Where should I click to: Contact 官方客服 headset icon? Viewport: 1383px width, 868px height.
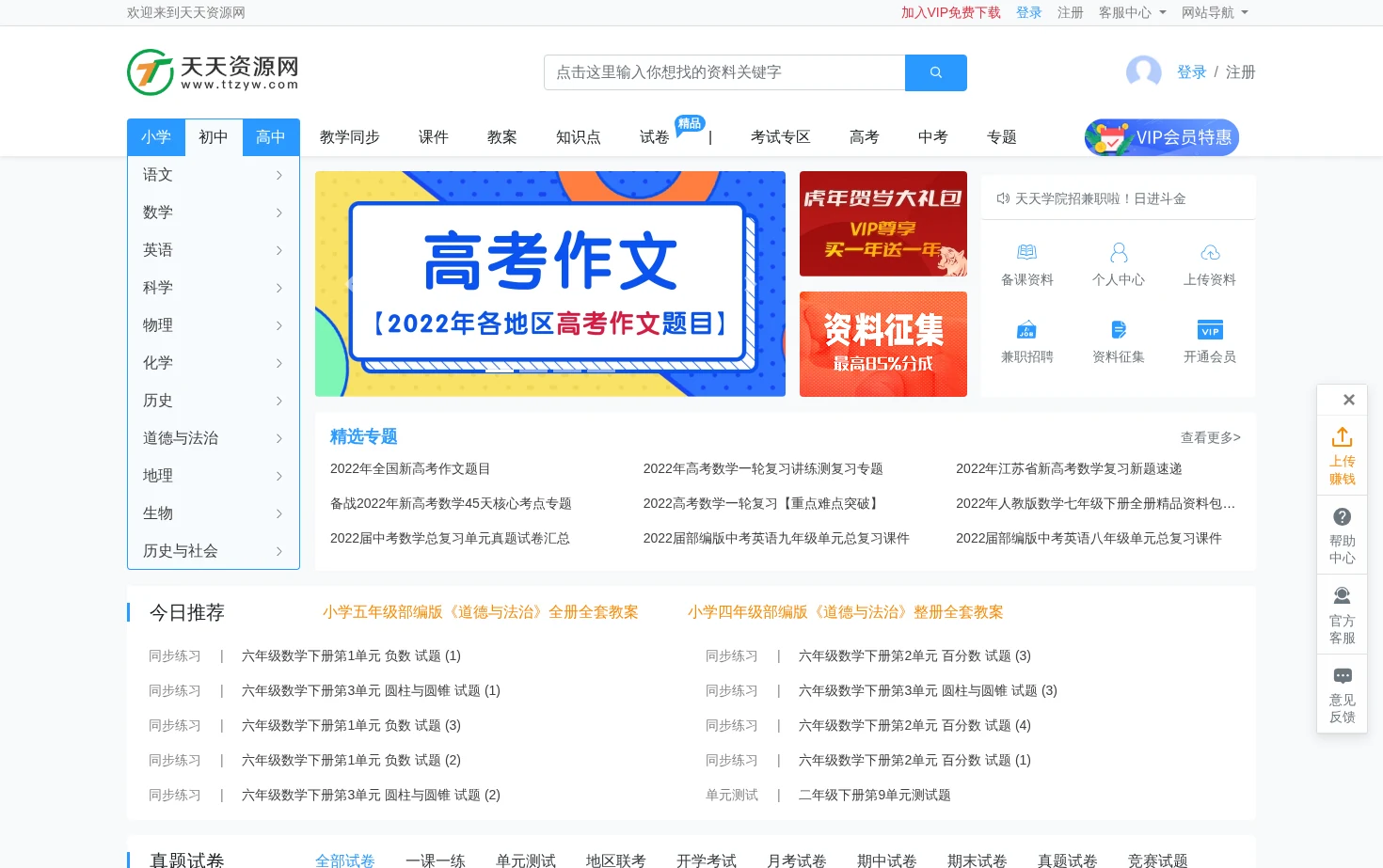(1343, 595)
